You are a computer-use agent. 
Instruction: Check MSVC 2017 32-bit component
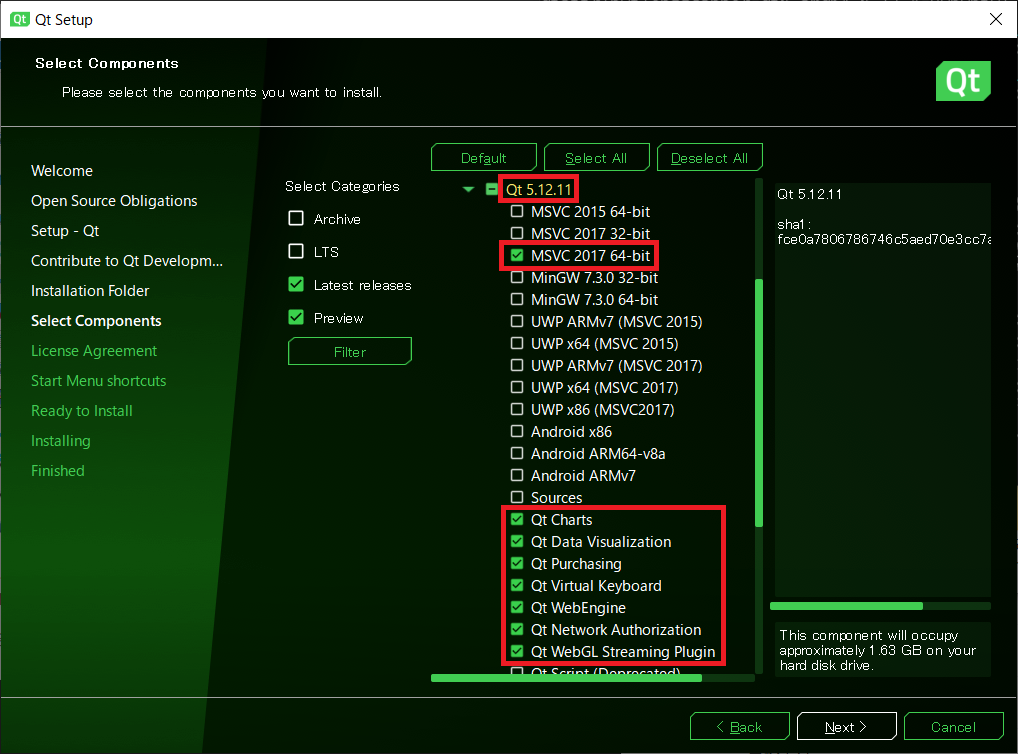click(517, 233)
